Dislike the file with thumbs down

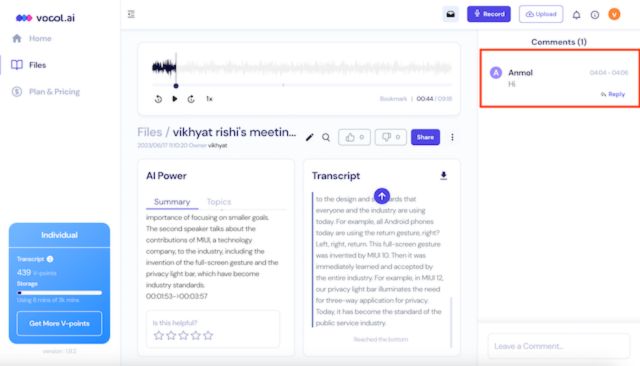391,137
